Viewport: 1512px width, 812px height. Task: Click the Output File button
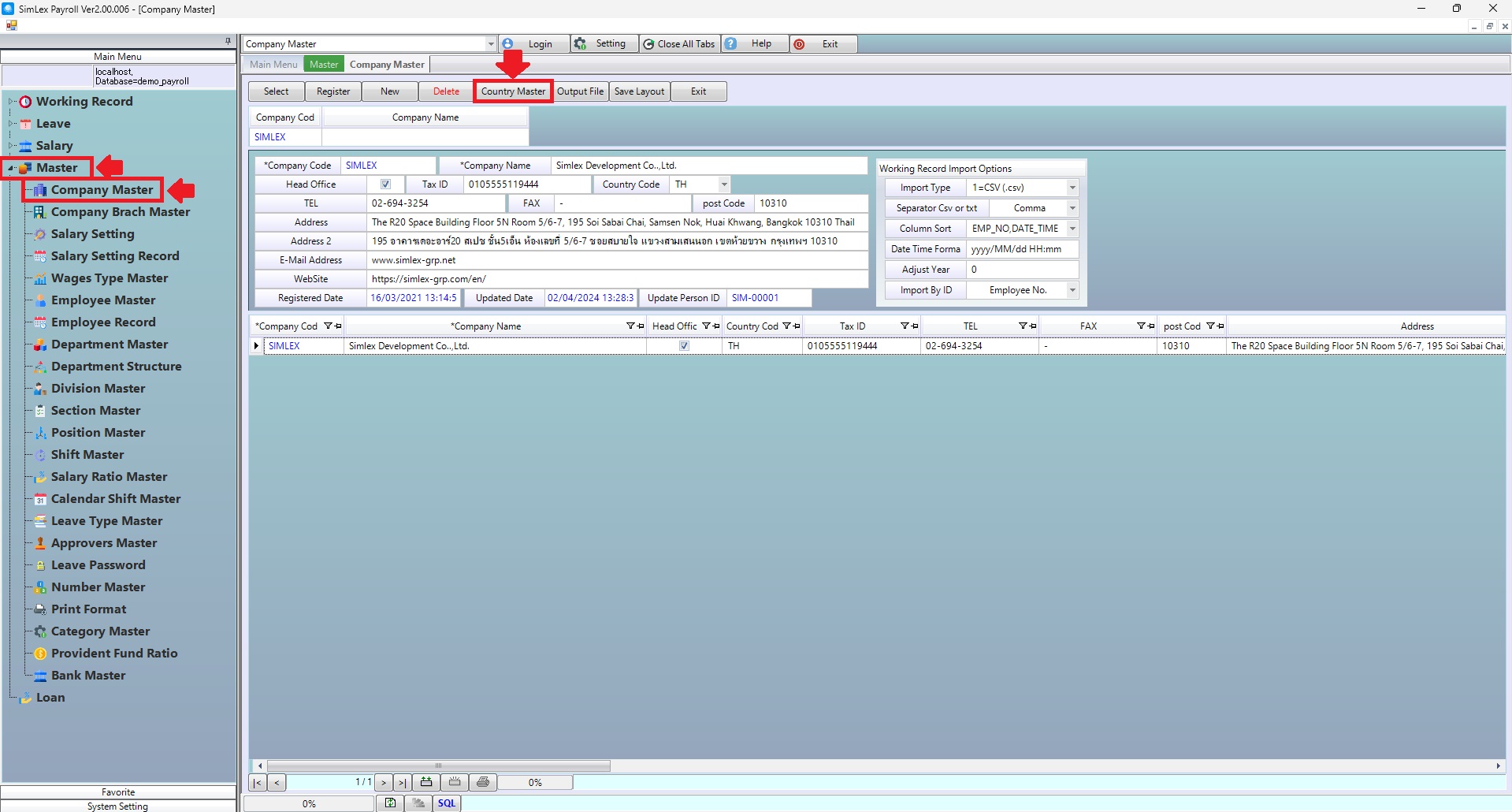(x=580, y=91)
